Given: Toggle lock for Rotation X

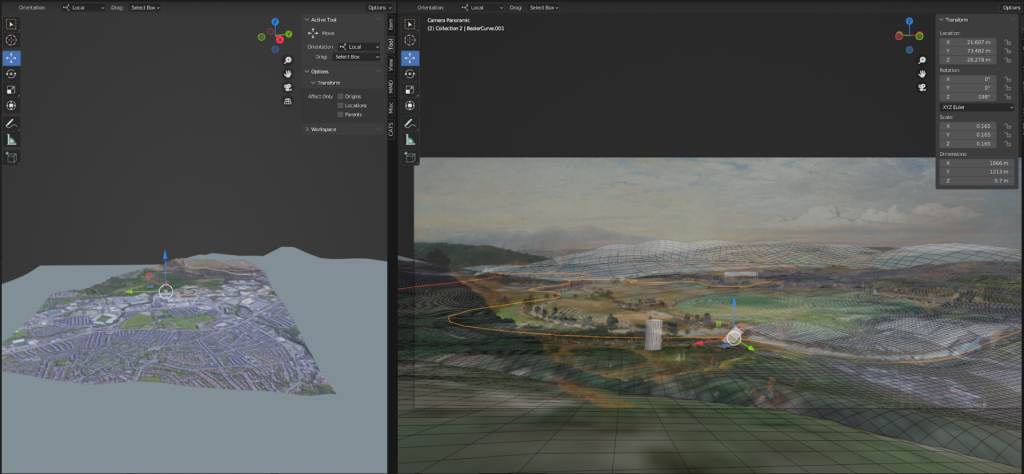Looking at the screenshot, I should tap(1008, 79).
